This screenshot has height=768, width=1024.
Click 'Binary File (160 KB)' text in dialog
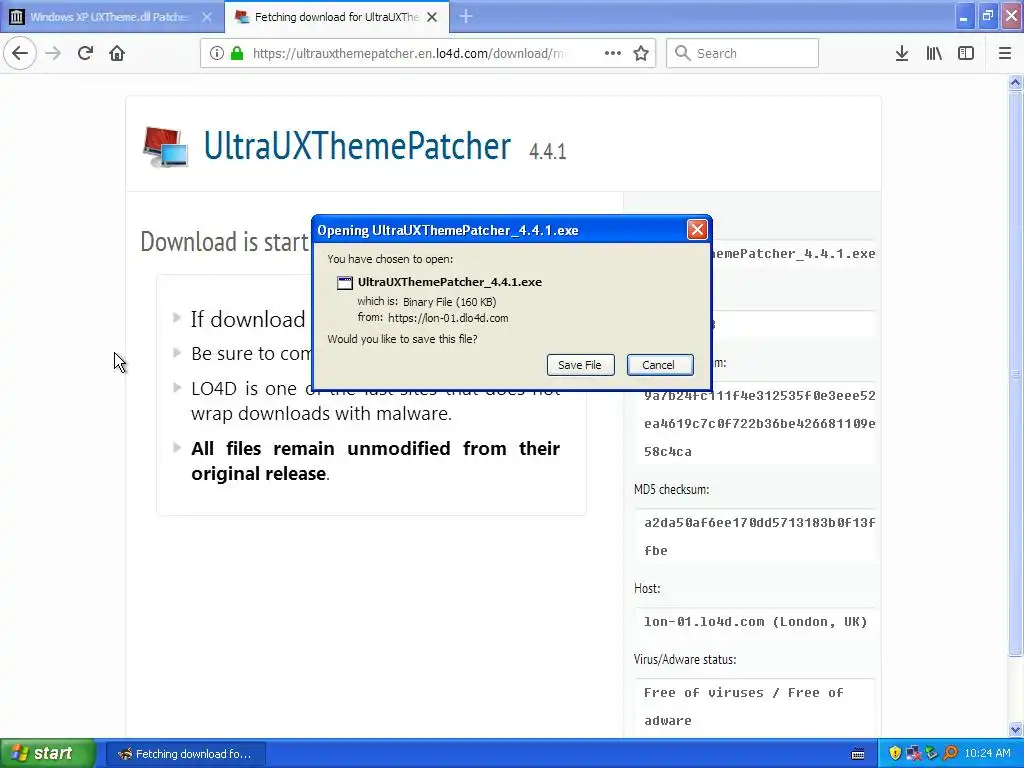449,302
